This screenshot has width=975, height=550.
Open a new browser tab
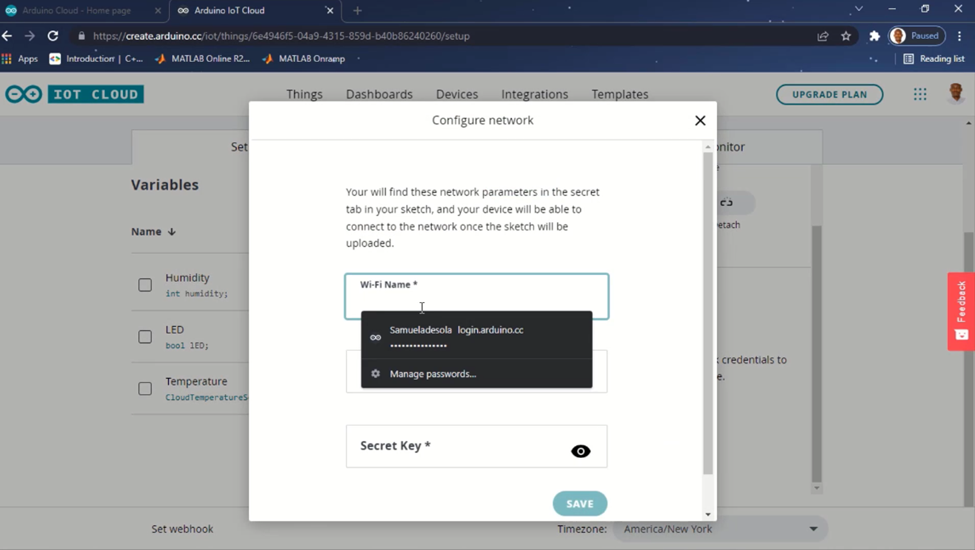point(357,11)
